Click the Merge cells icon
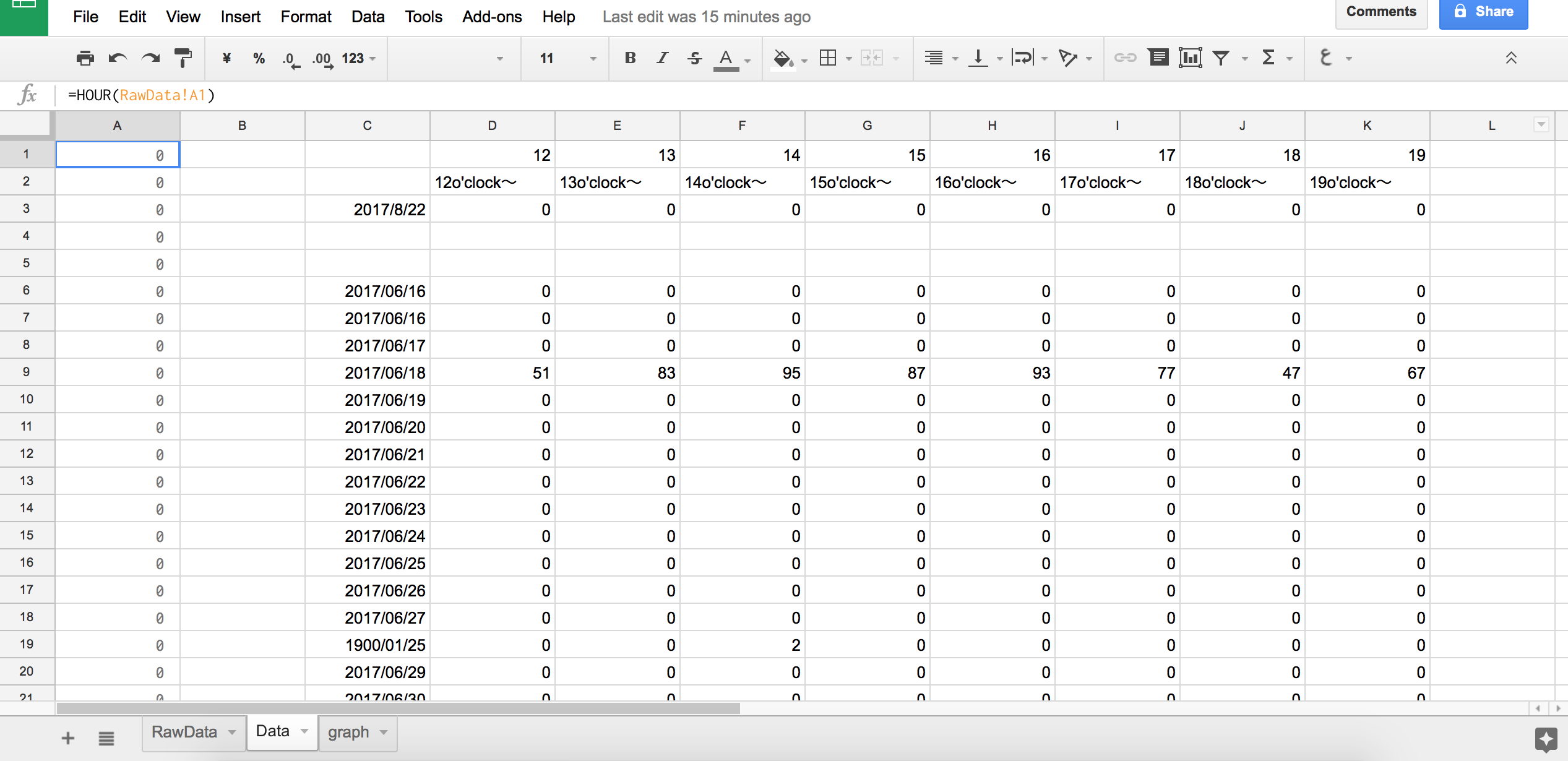The image size is (1568, 761). [872, 58]
